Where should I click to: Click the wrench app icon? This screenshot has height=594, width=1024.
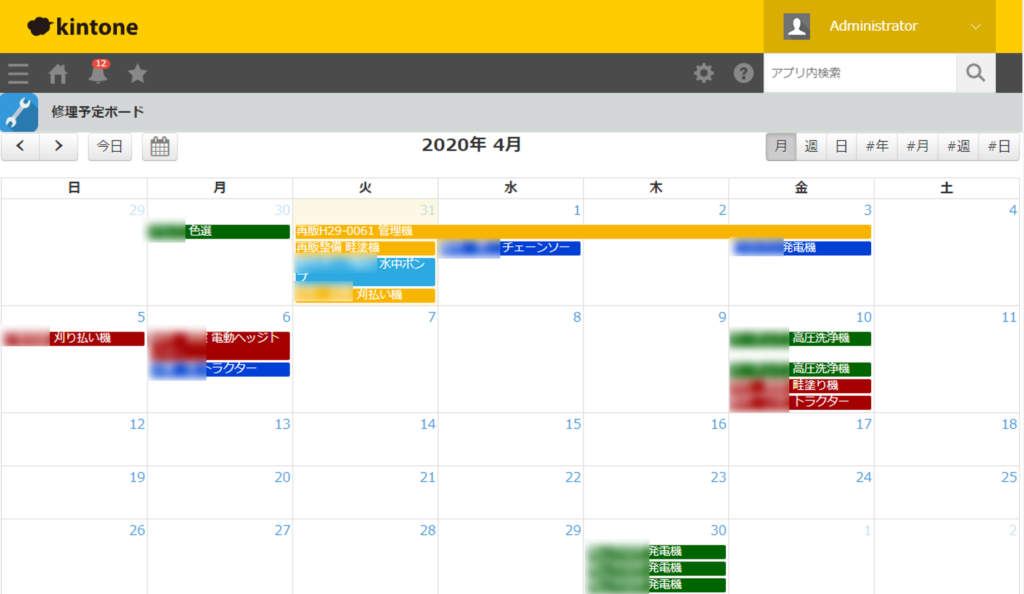pos(19,112)
